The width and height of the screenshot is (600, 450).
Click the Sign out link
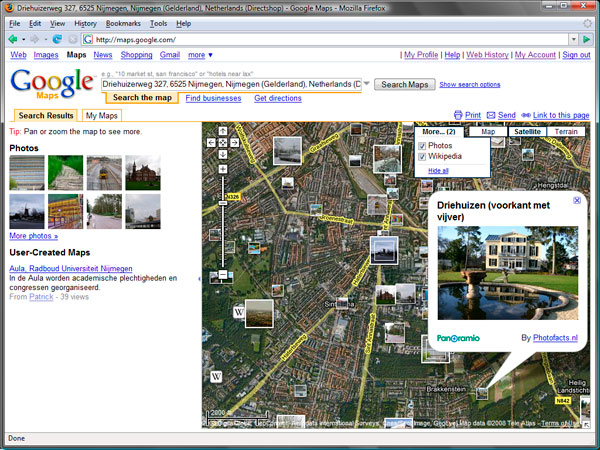[x=576, y=55]
